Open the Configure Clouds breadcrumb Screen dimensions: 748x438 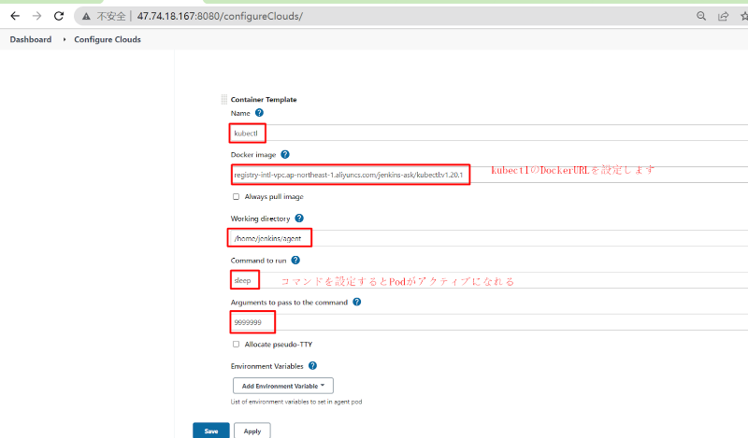tap(107, 40)
